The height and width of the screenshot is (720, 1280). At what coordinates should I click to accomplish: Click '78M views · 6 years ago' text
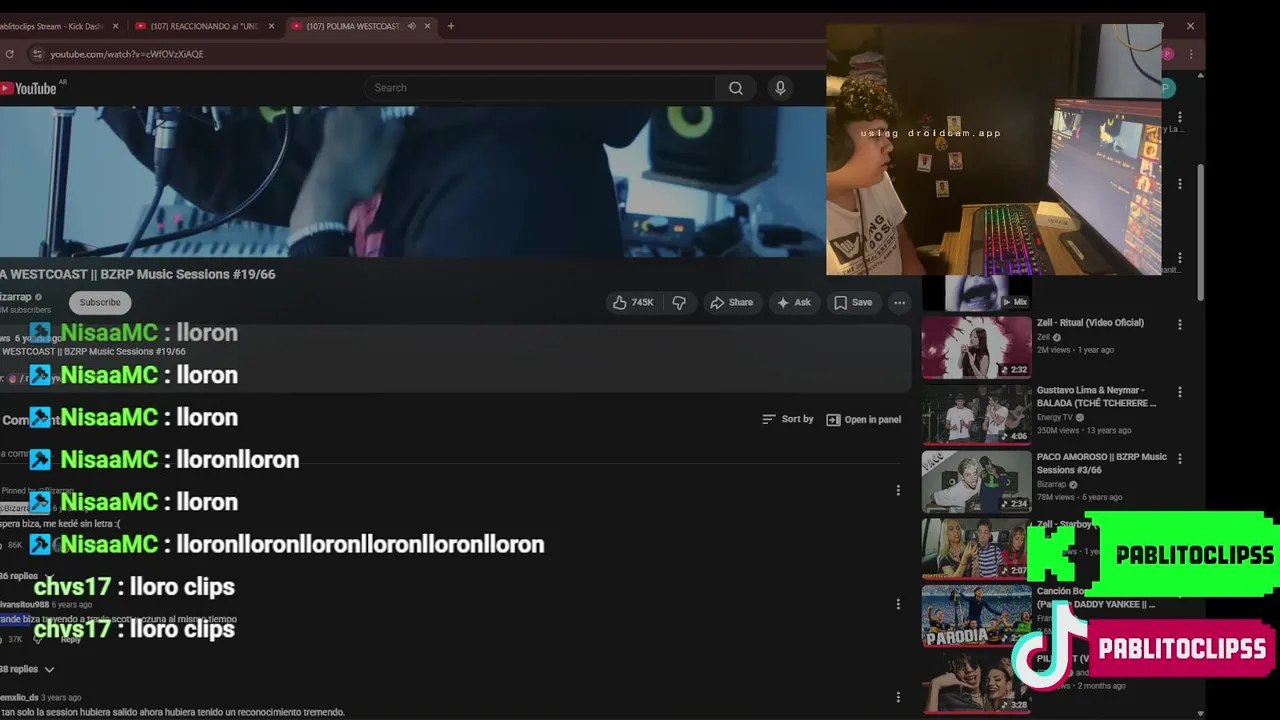click(x=1080, y=497)
